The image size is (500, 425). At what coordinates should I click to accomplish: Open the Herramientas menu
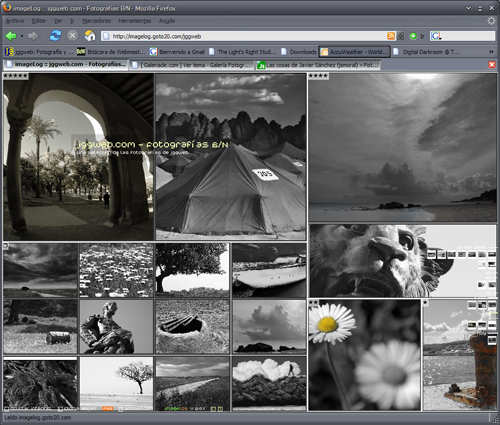click(x=135, y=21)
